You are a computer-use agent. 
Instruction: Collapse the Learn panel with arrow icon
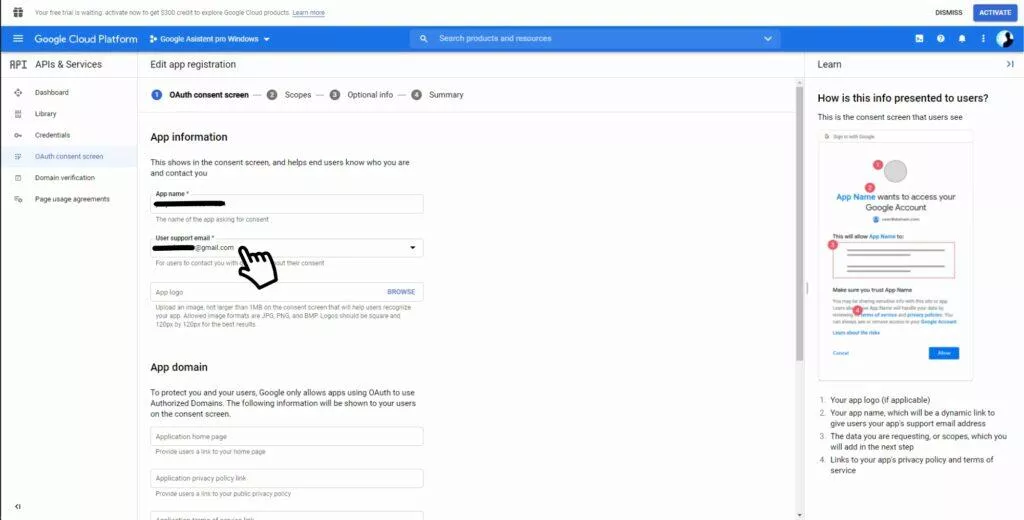point(1010,64)
